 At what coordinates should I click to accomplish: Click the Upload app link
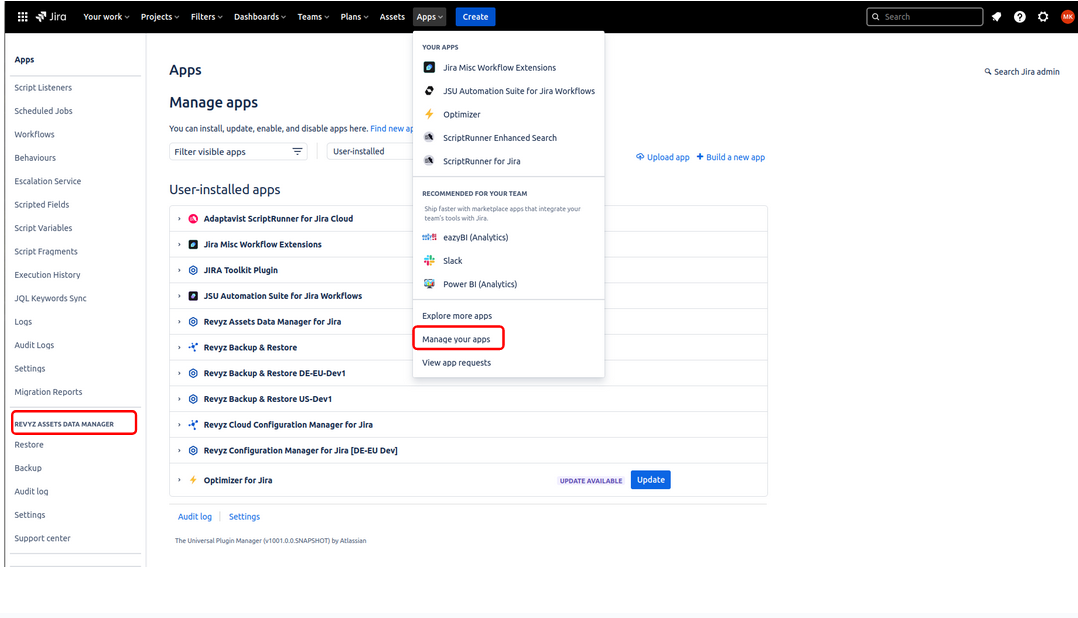[662, 157]
